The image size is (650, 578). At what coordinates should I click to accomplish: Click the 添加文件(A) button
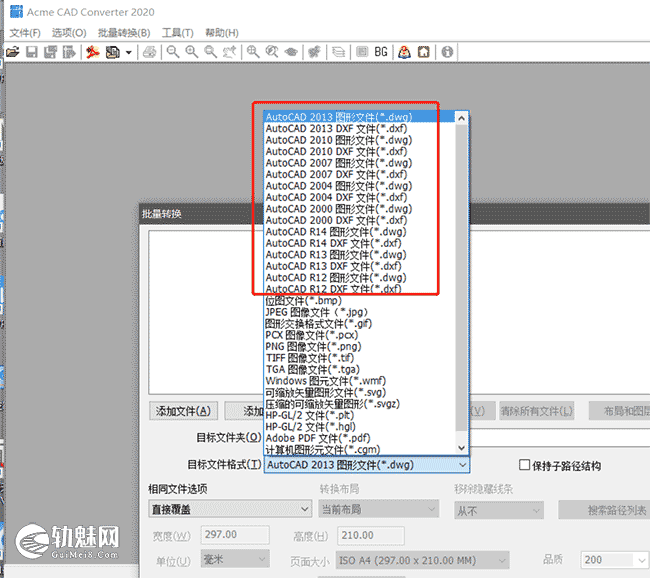(x=183, y=411)
